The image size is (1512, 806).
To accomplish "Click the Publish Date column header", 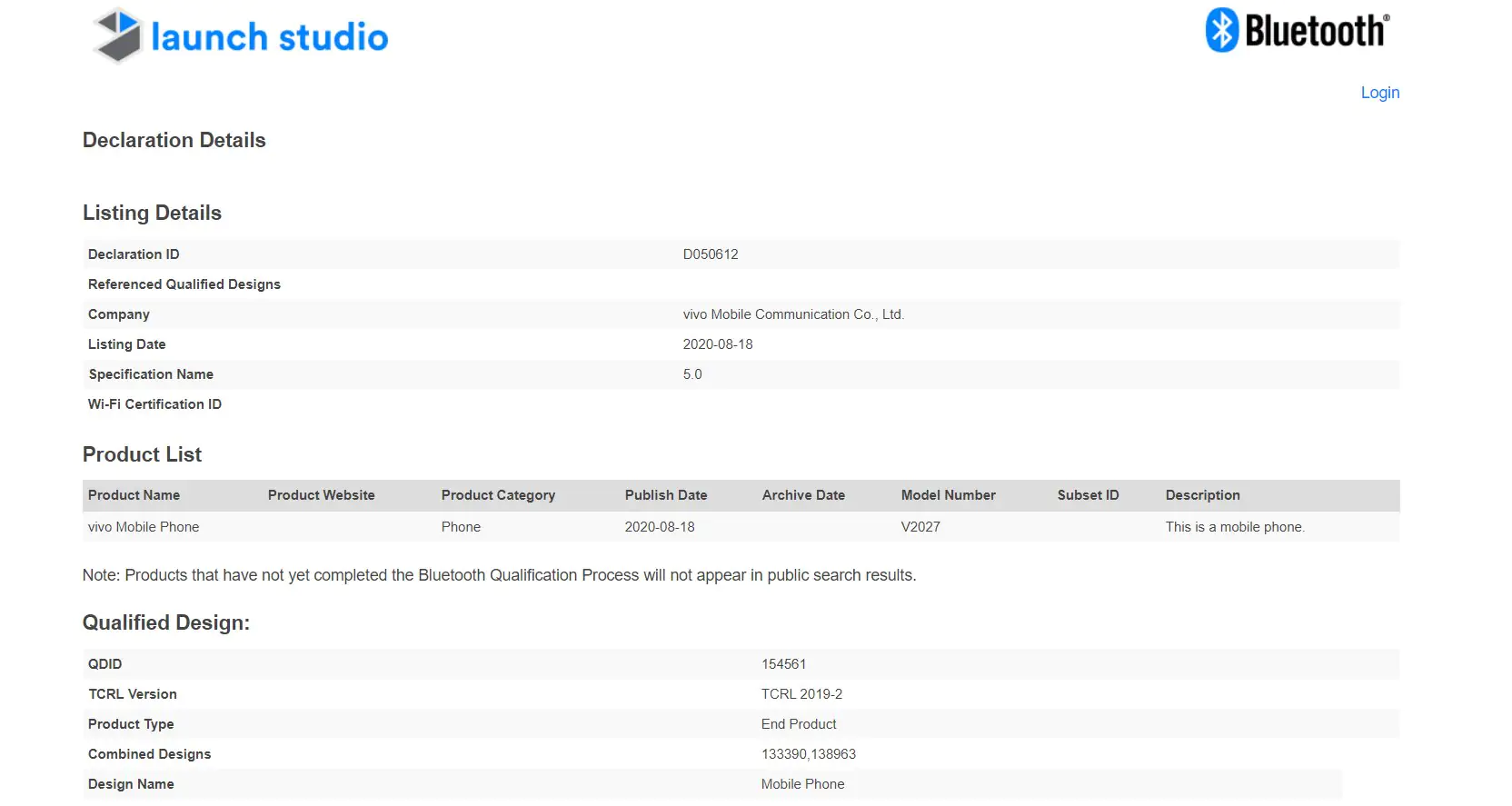I will click(666, 495).
